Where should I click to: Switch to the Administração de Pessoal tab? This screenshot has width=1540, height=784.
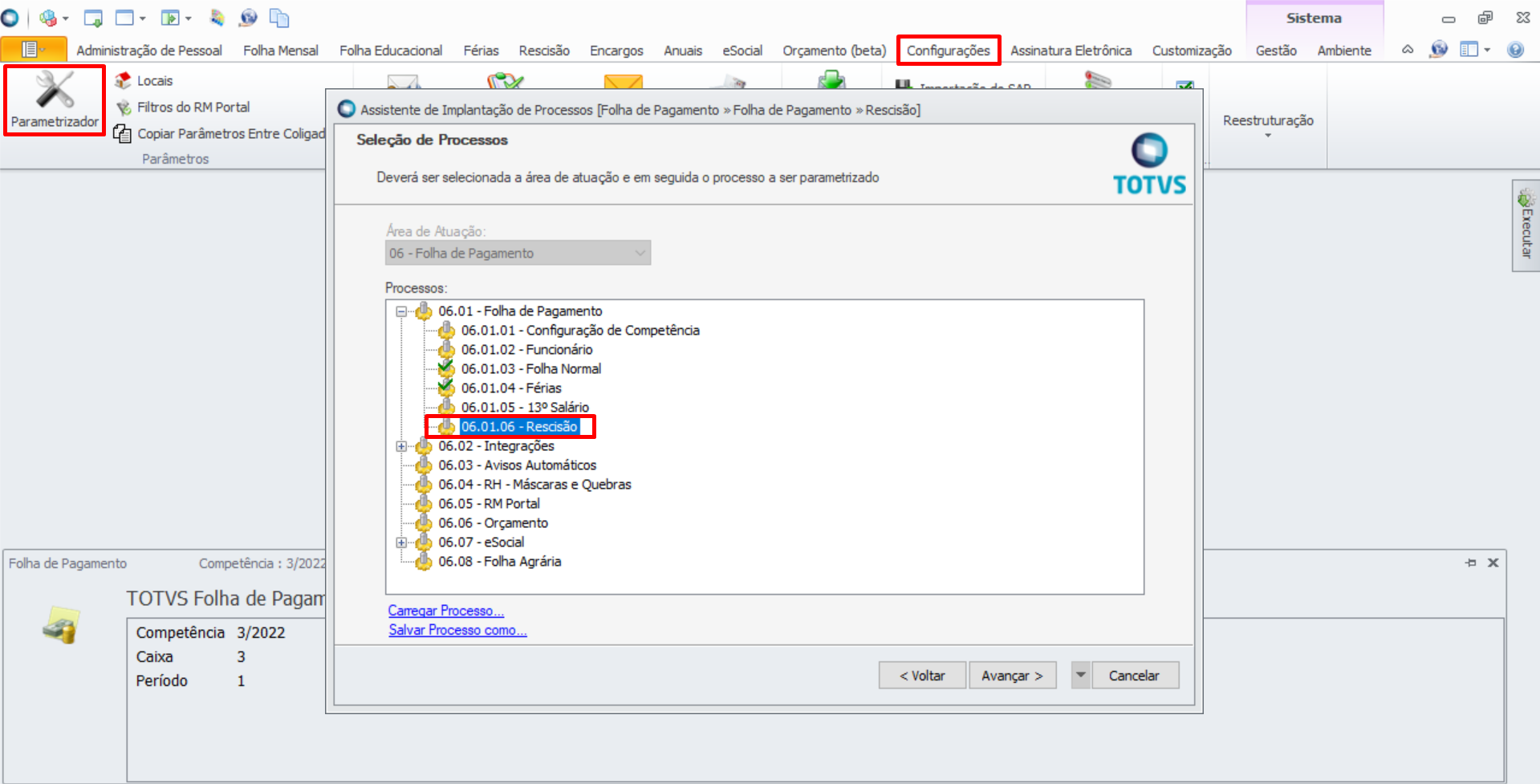point(149,51)
